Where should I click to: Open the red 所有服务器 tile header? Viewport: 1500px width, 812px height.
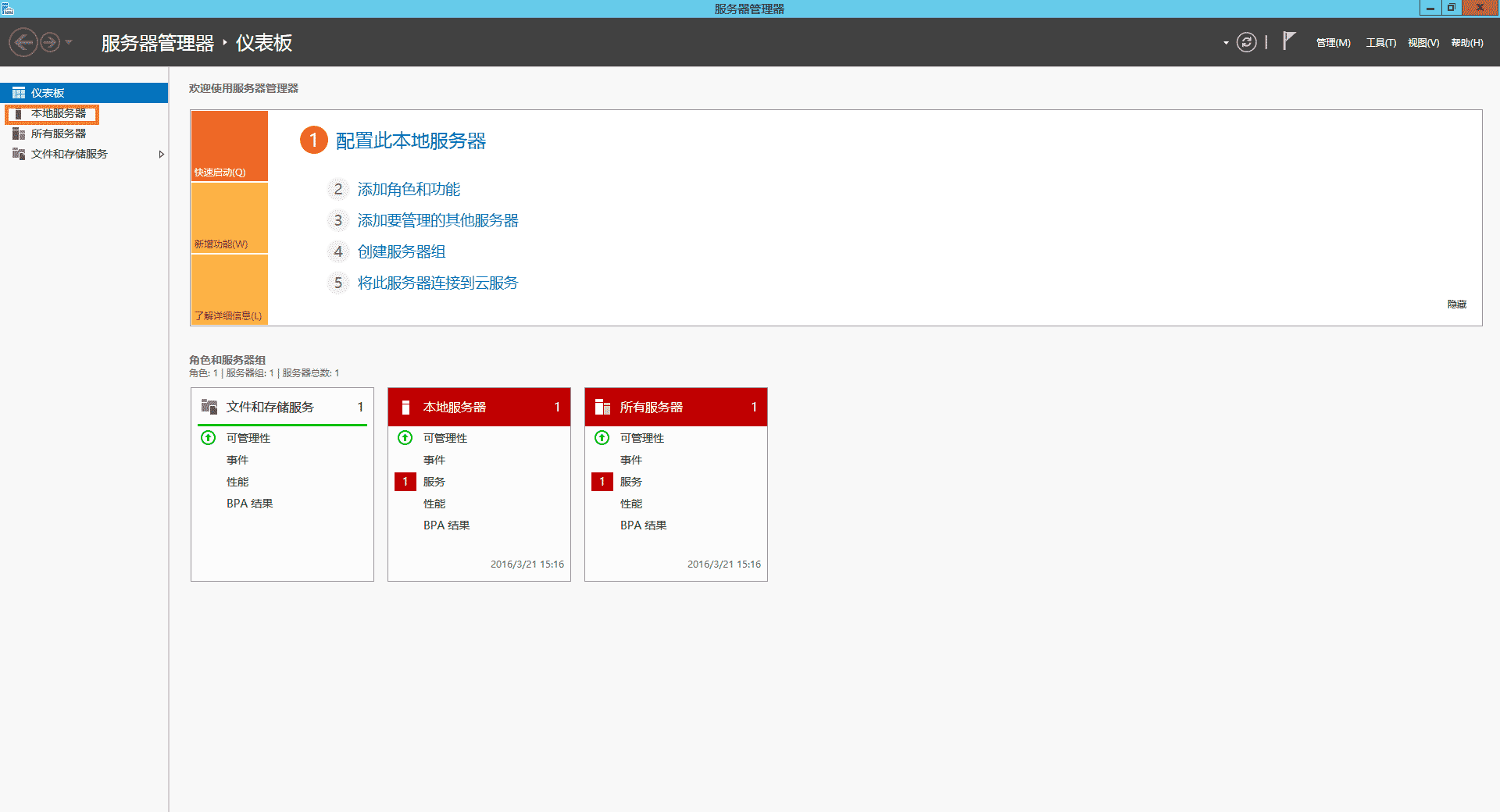(x=676, y=407)
